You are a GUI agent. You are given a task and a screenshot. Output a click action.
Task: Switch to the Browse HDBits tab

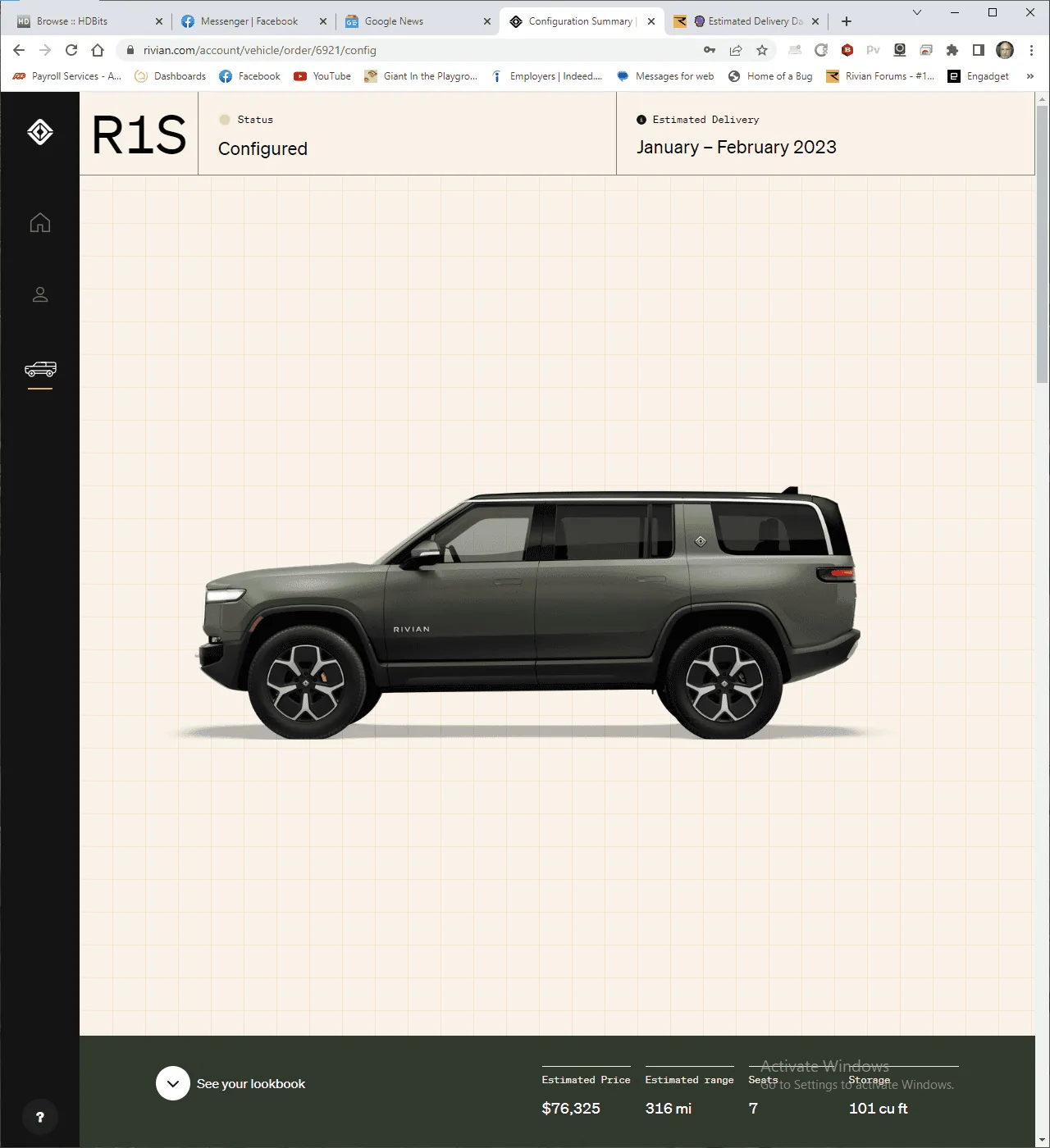(89, 21)
